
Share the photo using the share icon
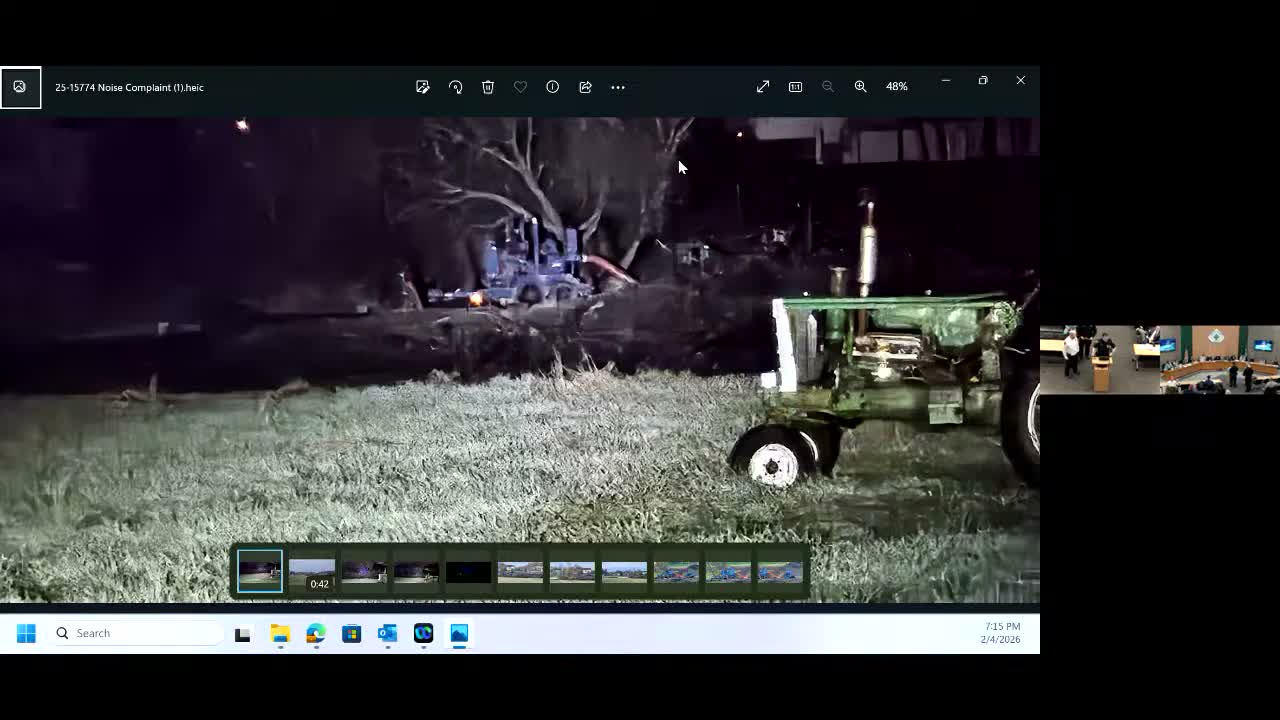click(x=585, y=87)
